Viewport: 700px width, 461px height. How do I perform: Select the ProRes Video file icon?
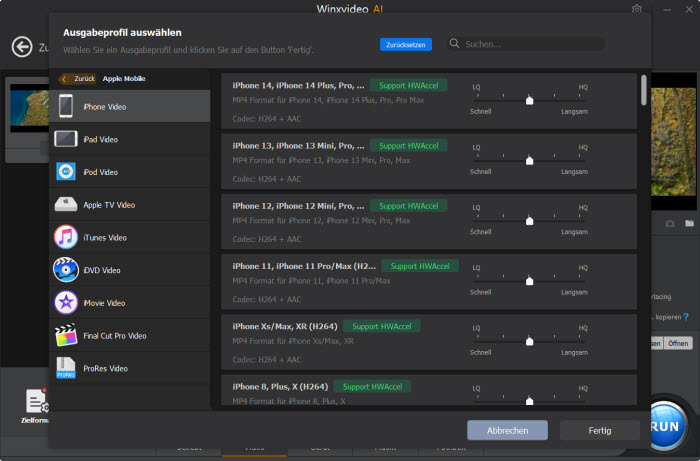[x=66, y=368]
